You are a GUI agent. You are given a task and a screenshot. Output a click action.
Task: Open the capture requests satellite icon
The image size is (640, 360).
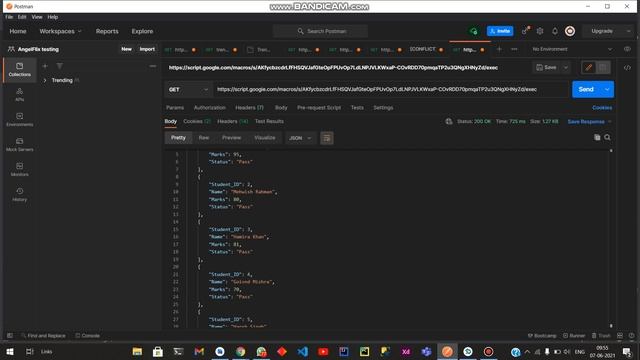pyautogui.click(x=525, y=31)
